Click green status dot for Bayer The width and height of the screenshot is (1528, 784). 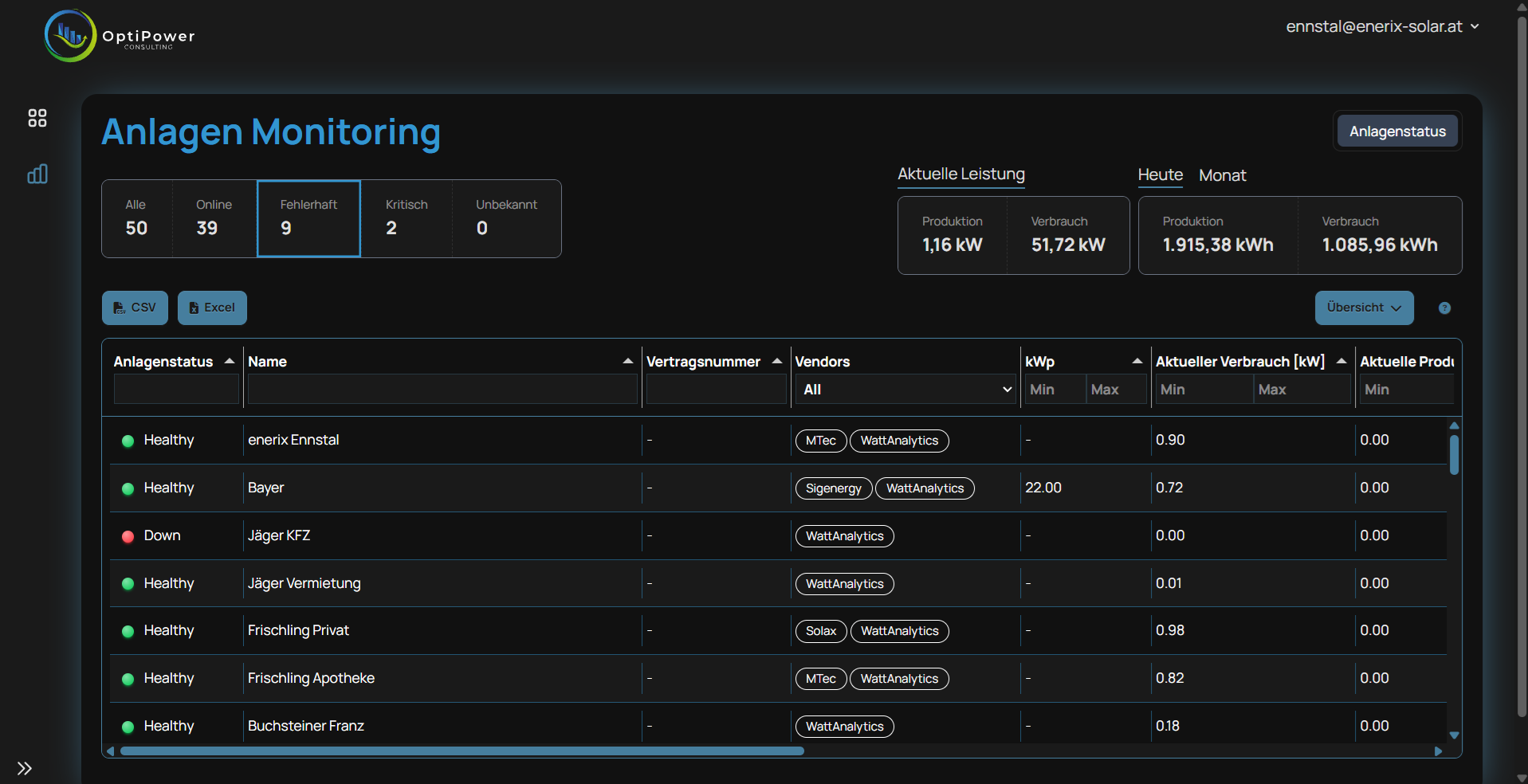[x=128, y=488]
